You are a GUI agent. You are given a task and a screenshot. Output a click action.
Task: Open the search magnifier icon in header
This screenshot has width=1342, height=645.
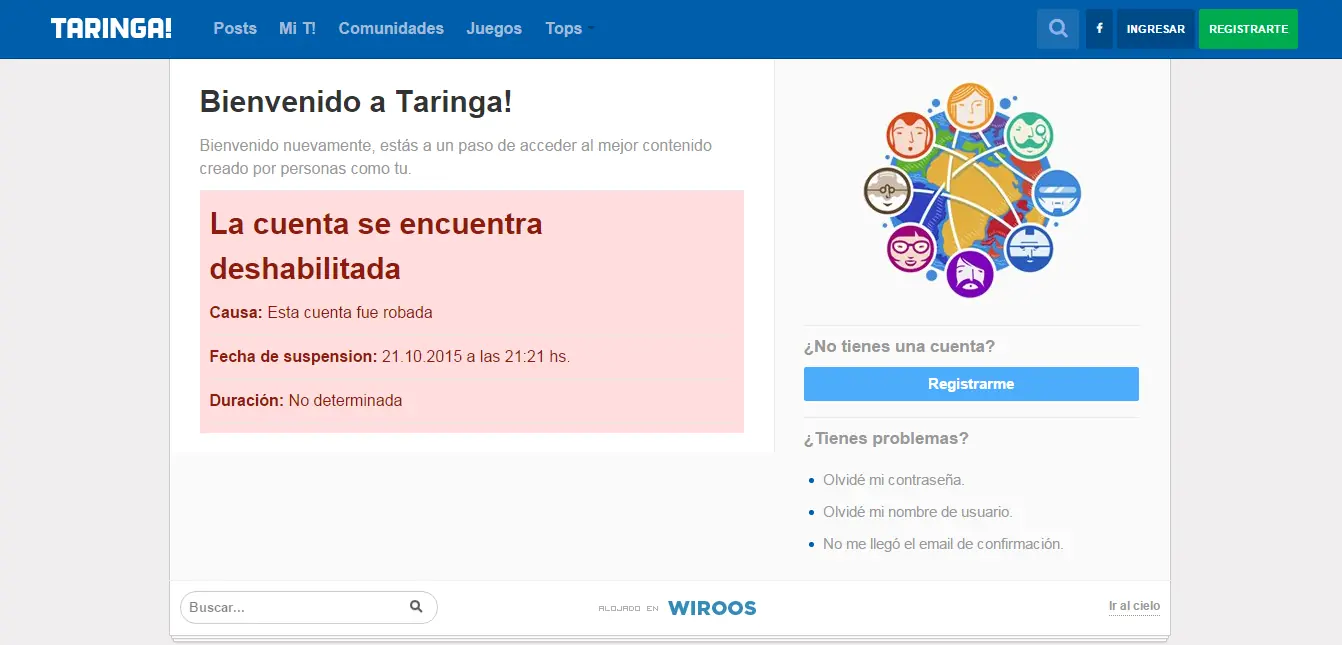coord(1058,29)
